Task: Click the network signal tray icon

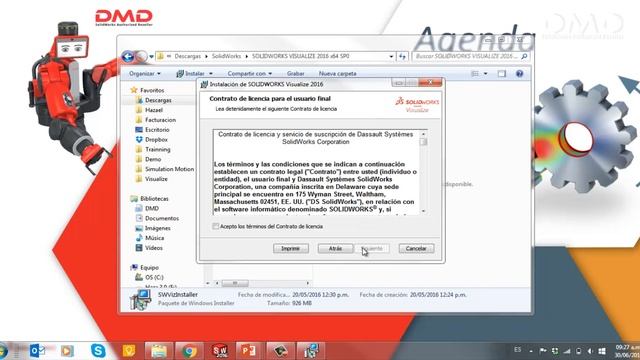Action: coord(567,351)
